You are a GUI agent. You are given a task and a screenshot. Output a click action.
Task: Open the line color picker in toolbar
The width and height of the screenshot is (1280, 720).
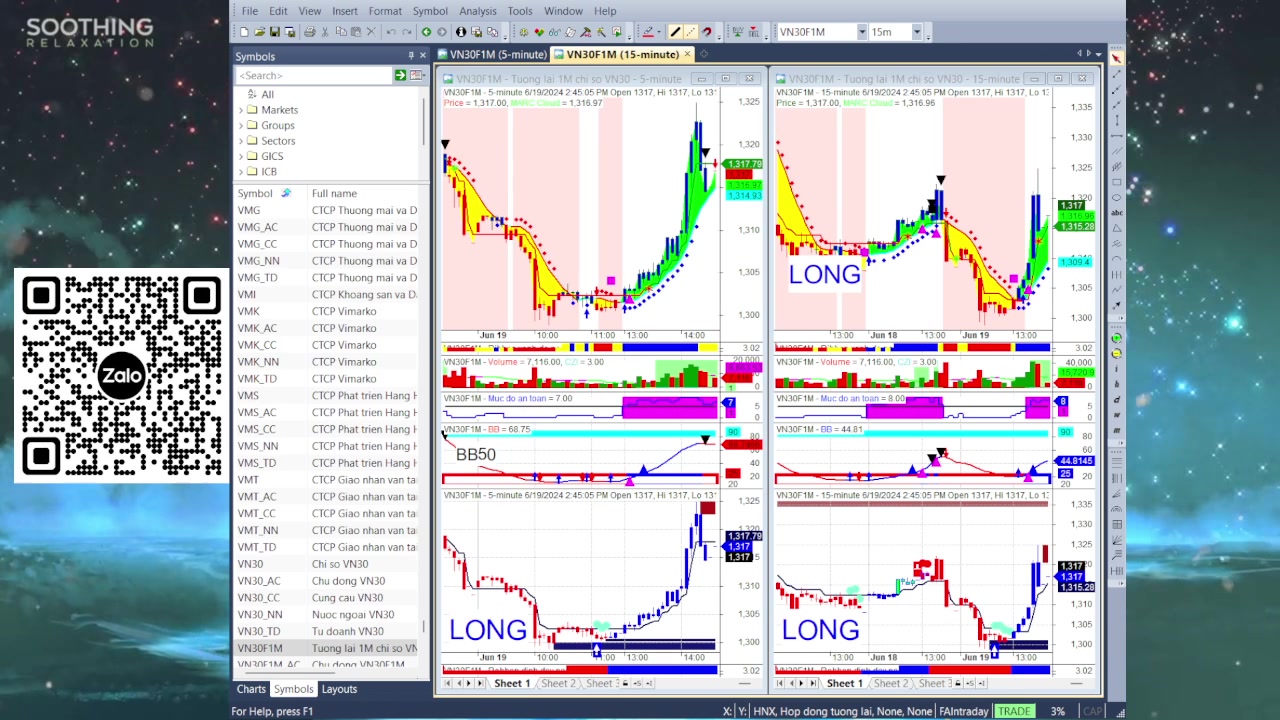648,32
